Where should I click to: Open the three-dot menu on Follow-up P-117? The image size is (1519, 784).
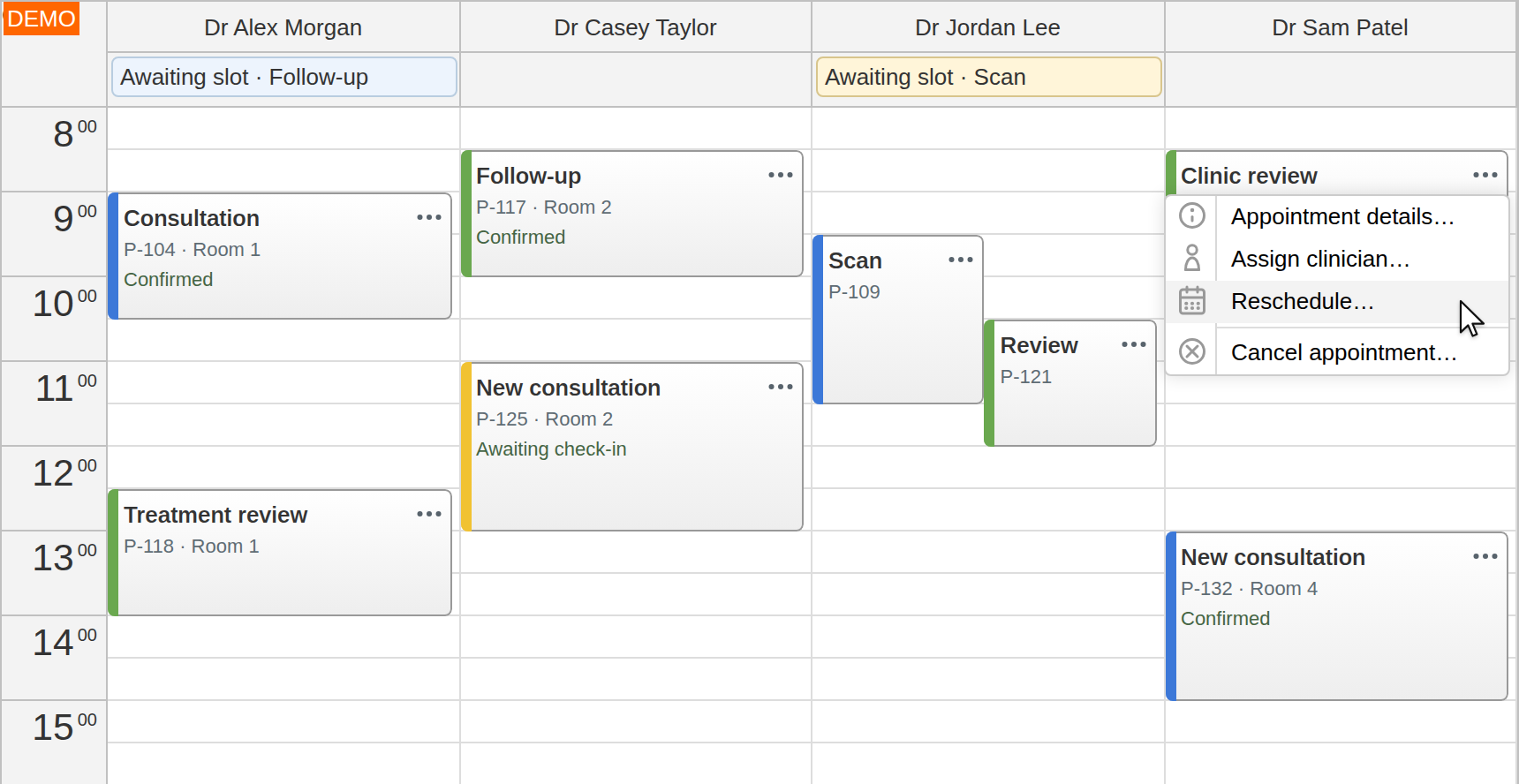point(781,175)
